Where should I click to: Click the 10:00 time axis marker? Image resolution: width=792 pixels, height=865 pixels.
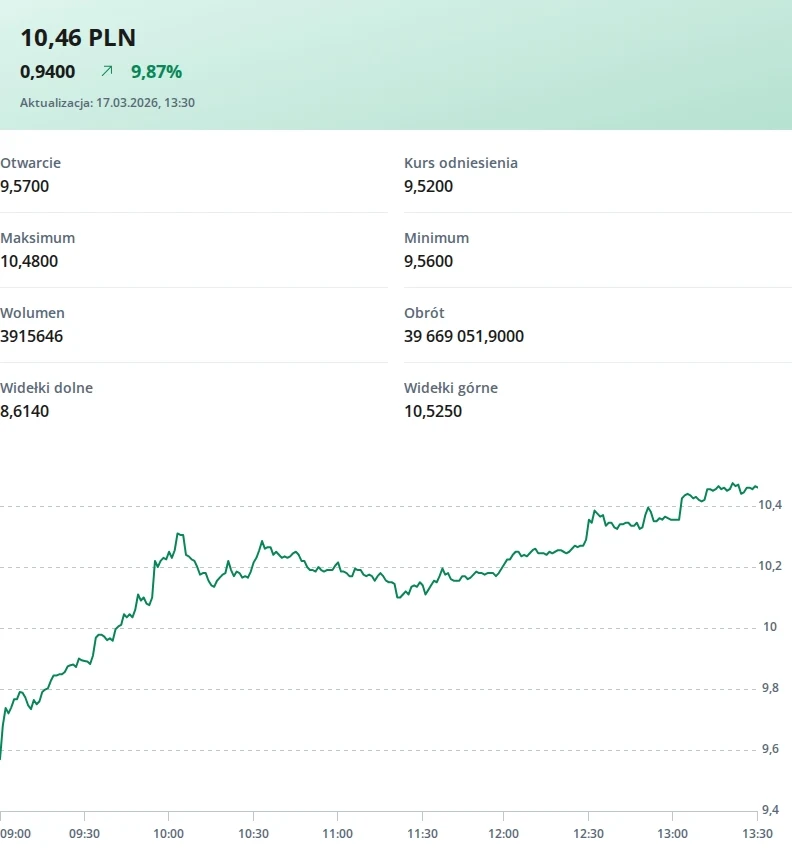coord(168,834)
